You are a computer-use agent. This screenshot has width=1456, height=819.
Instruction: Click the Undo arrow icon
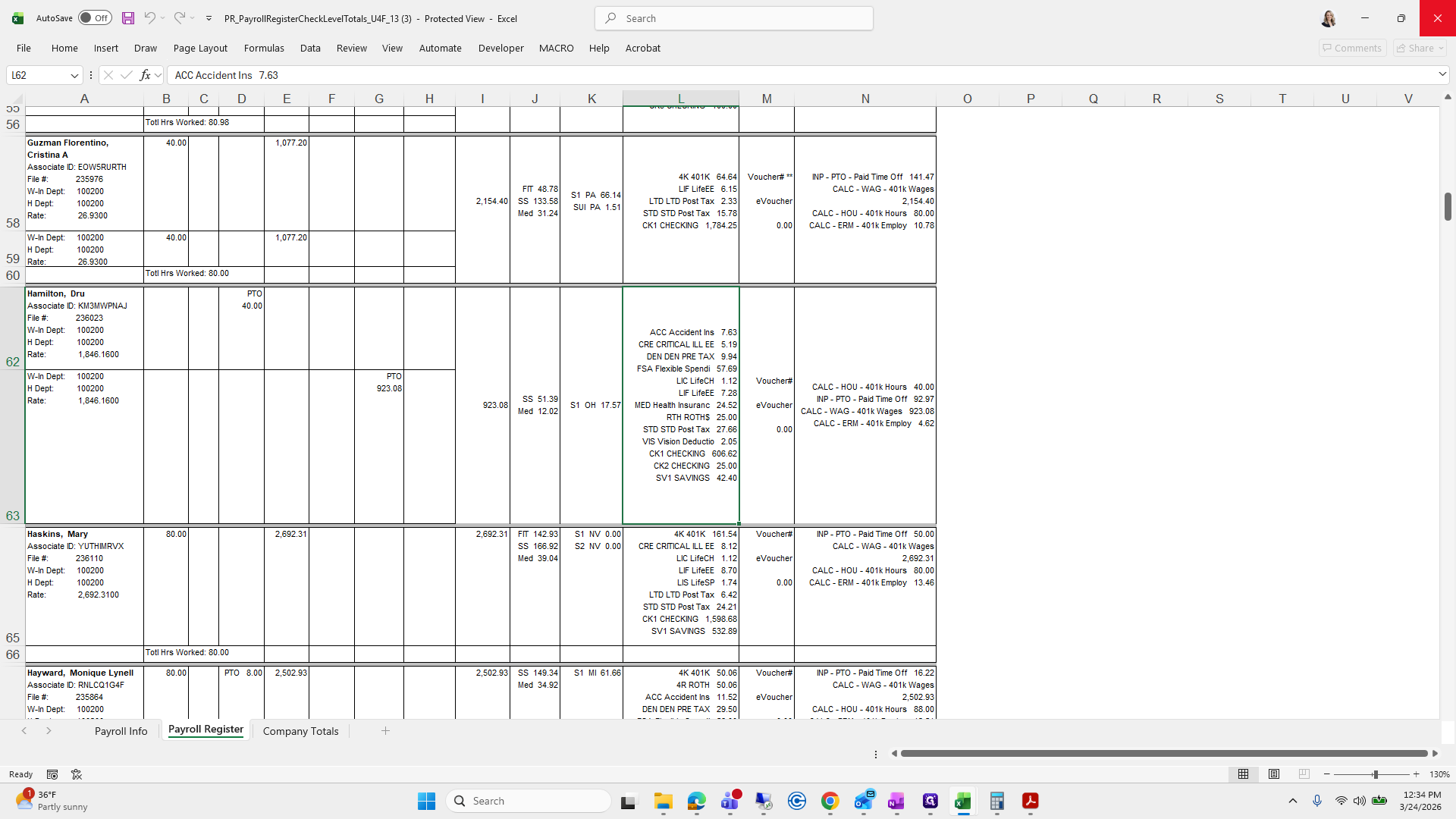[x=150, y=18]
